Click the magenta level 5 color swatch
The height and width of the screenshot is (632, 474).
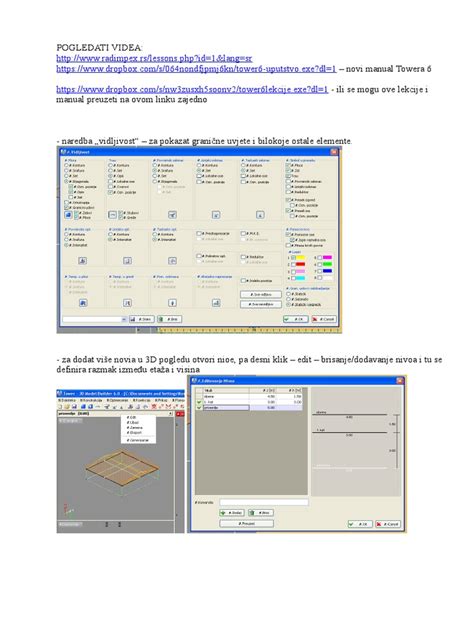pos(327,257)
